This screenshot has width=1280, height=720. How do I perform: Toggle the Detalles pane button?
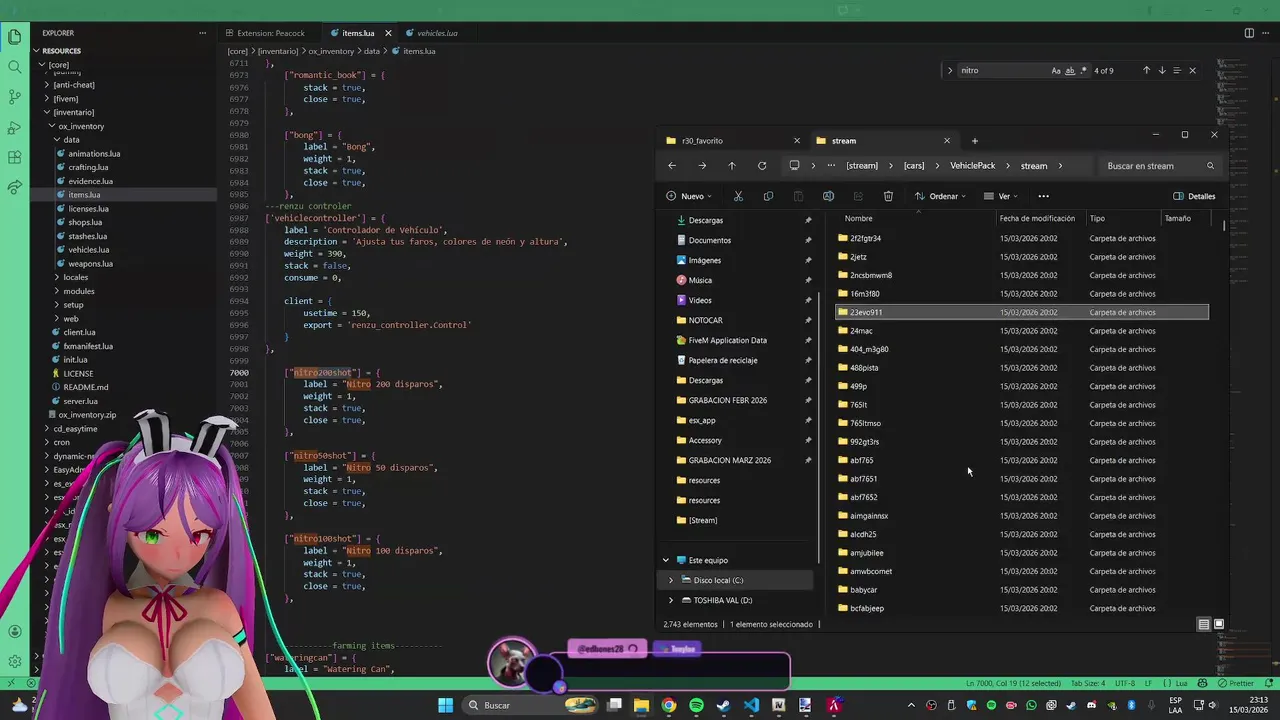(1194, 196)
